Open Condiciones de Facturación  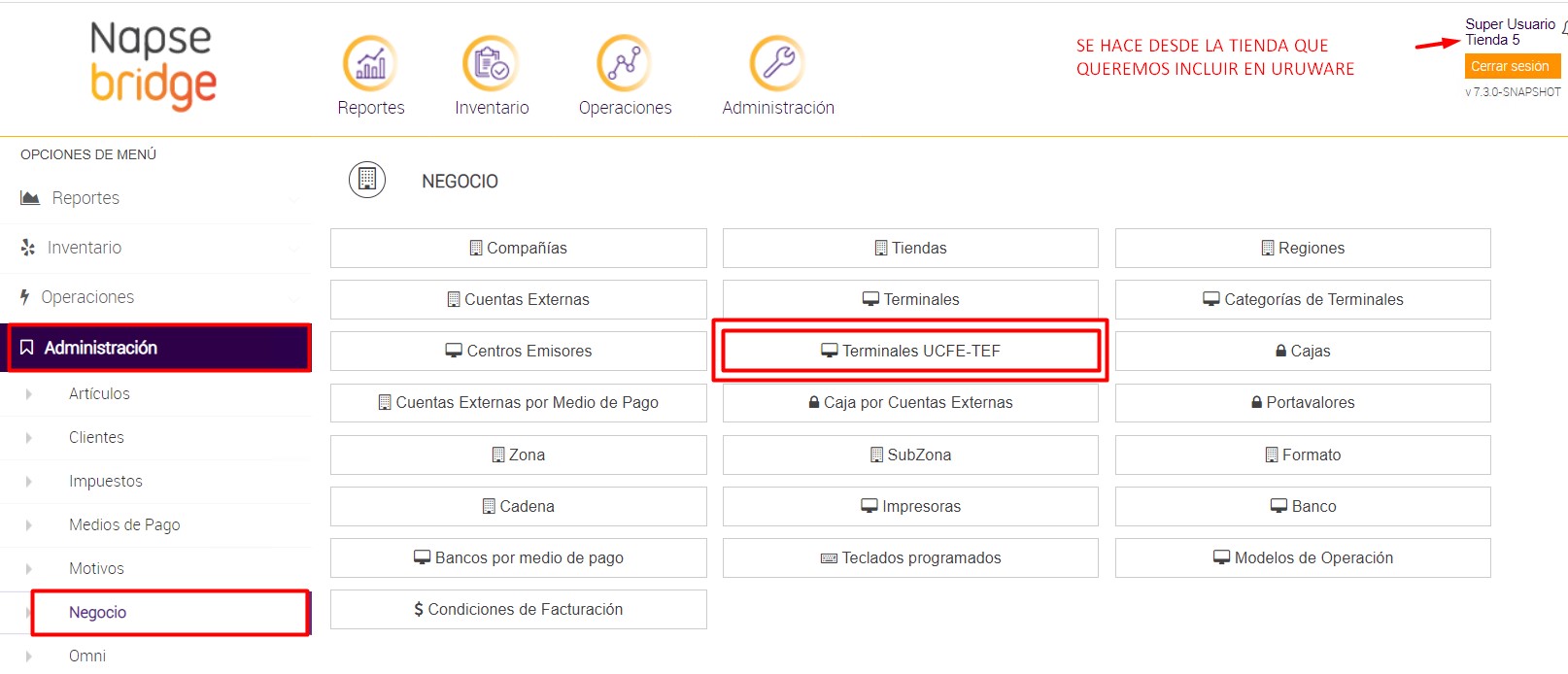(518, 610)
